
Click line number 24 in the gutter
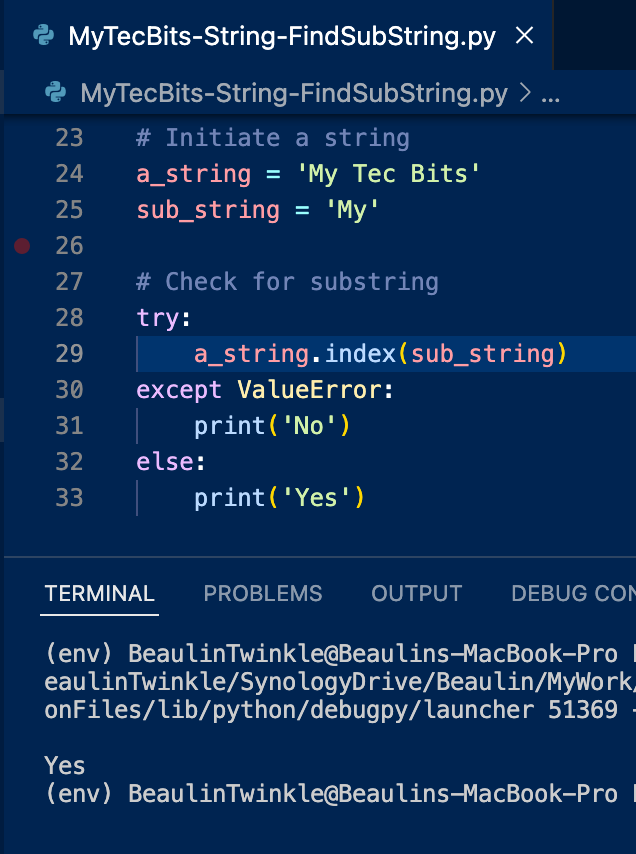[69, 174]
